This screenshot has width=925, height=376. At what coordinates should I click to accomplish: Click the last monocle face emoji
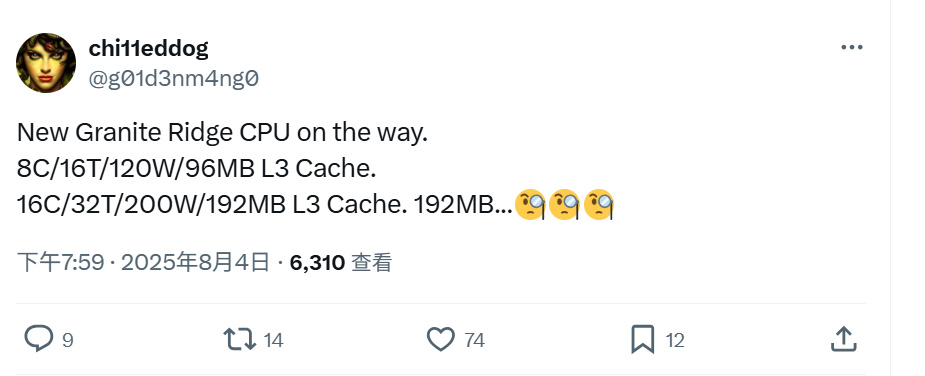pyautogui.click(x=599, y=205)
